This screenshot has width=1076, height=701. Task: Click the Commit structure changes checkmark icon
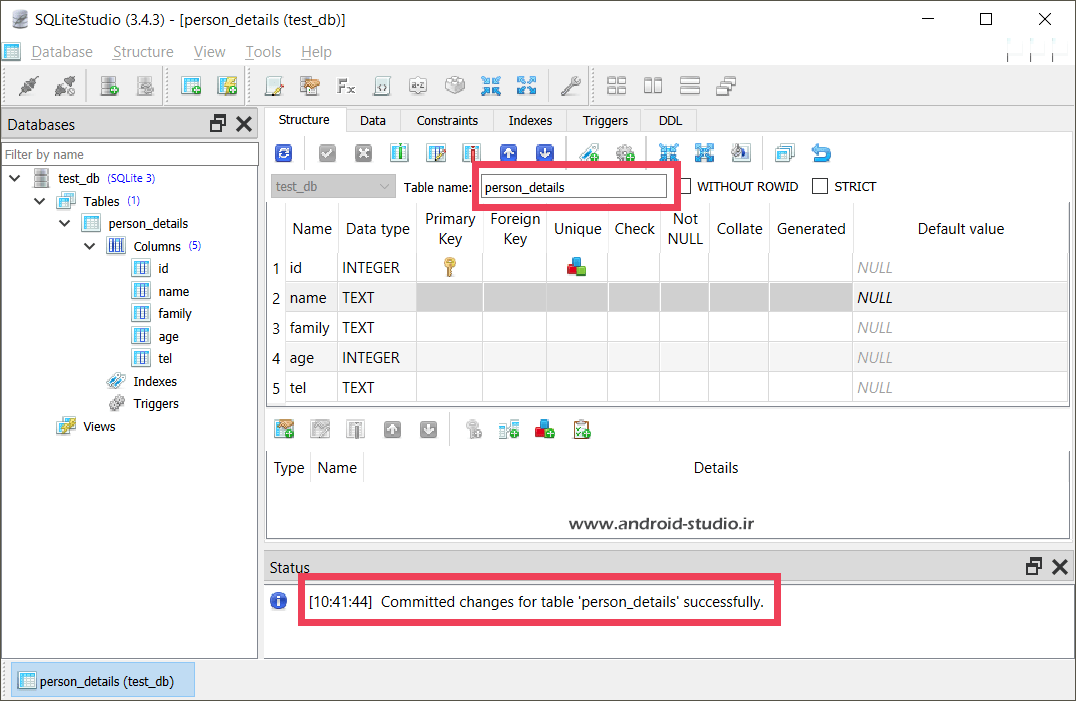(x=327, y=153)
